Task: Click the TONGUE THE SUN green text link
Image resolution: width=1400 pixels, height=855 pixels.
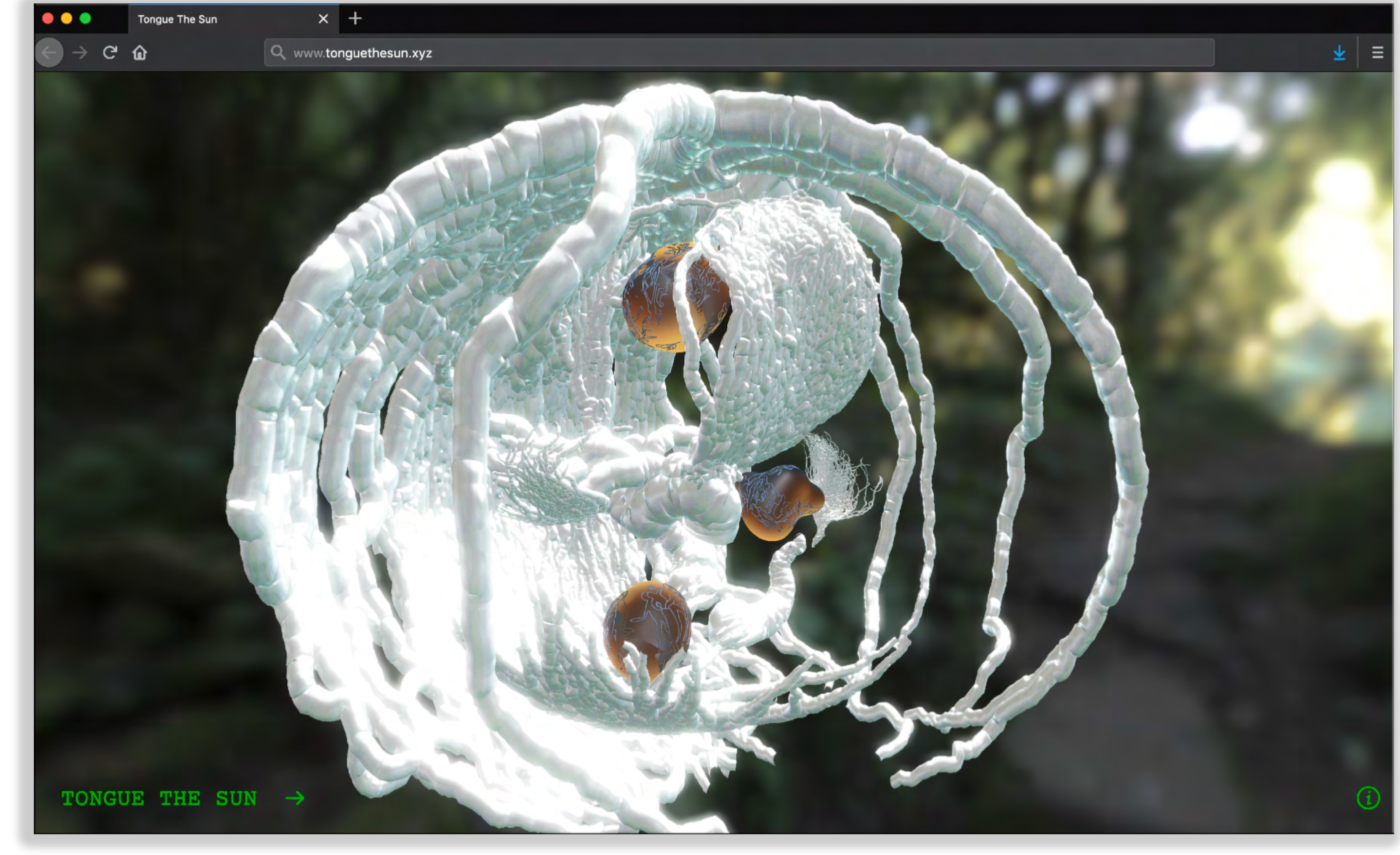Action: click(x=159, y=798)
